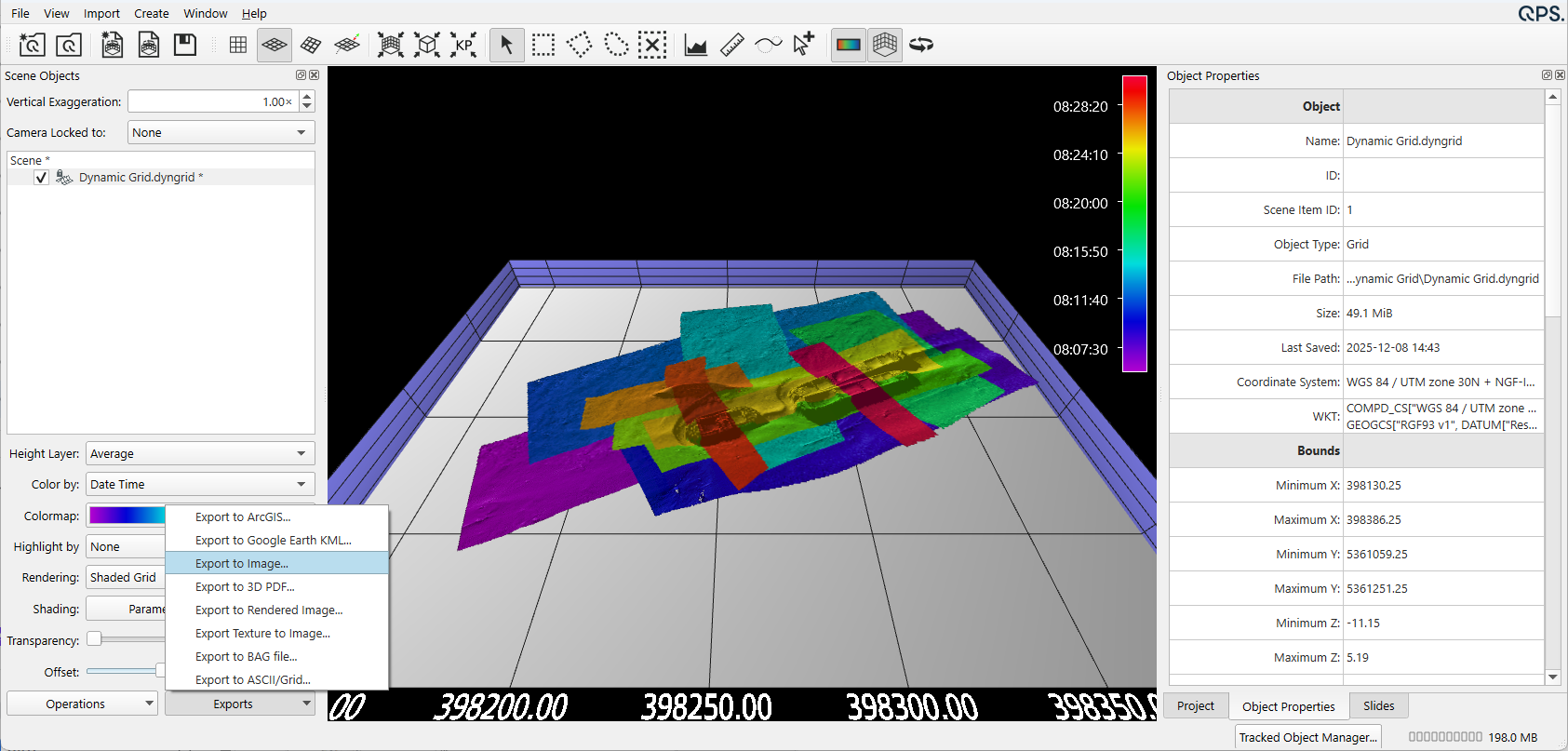Open the Color by Date Time dropdown
The width and height of the screenshot is (1568, 751).
pos(200,485)
